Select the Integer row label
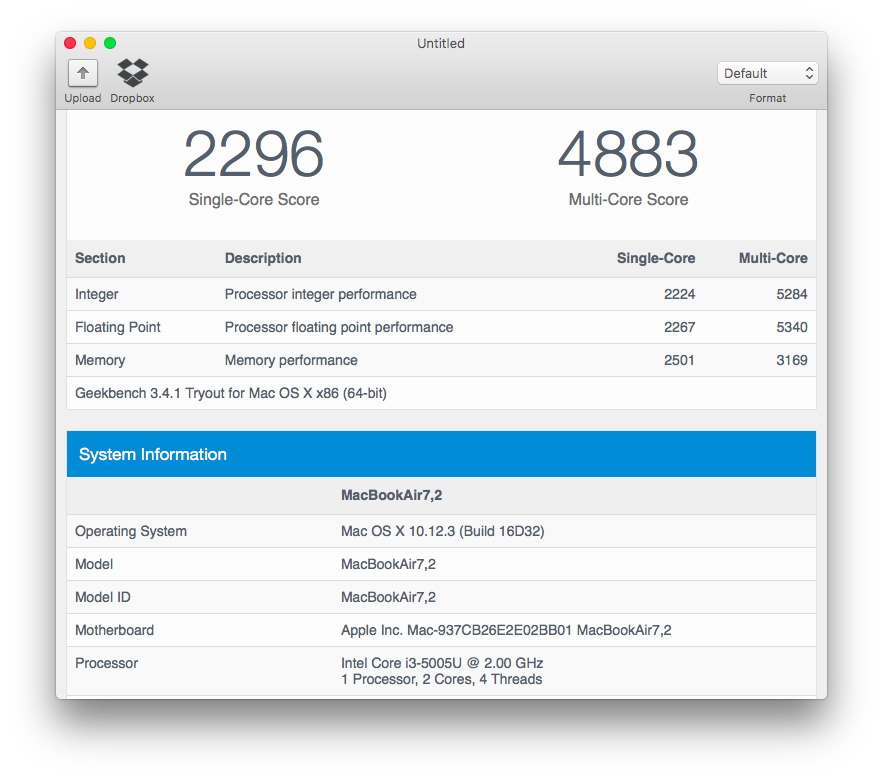This screenshot has width=883, height=779. [97, 294]
